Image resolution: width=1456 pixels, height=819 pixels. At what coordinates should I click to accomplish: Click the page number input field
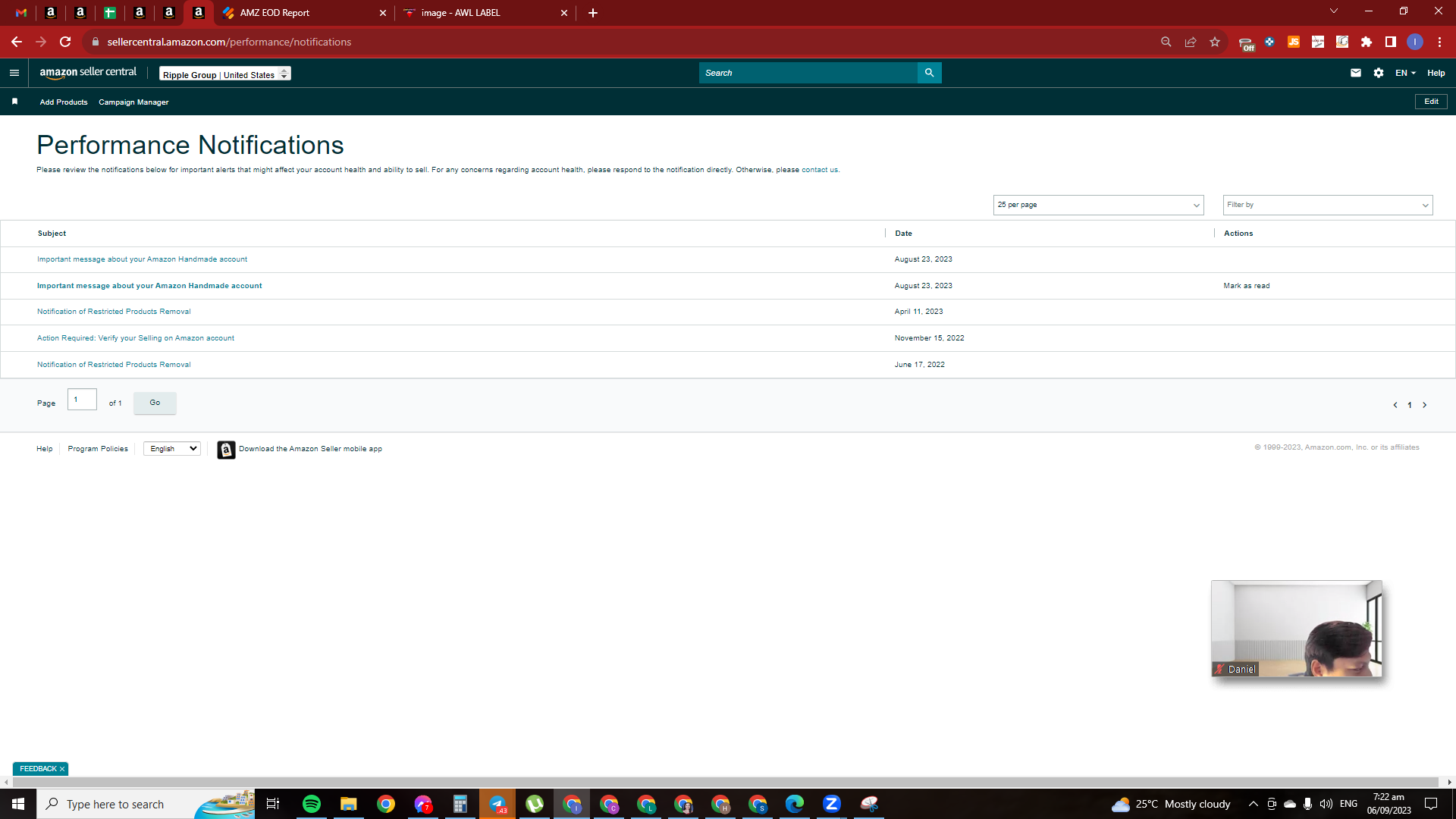tap(82, 400)
